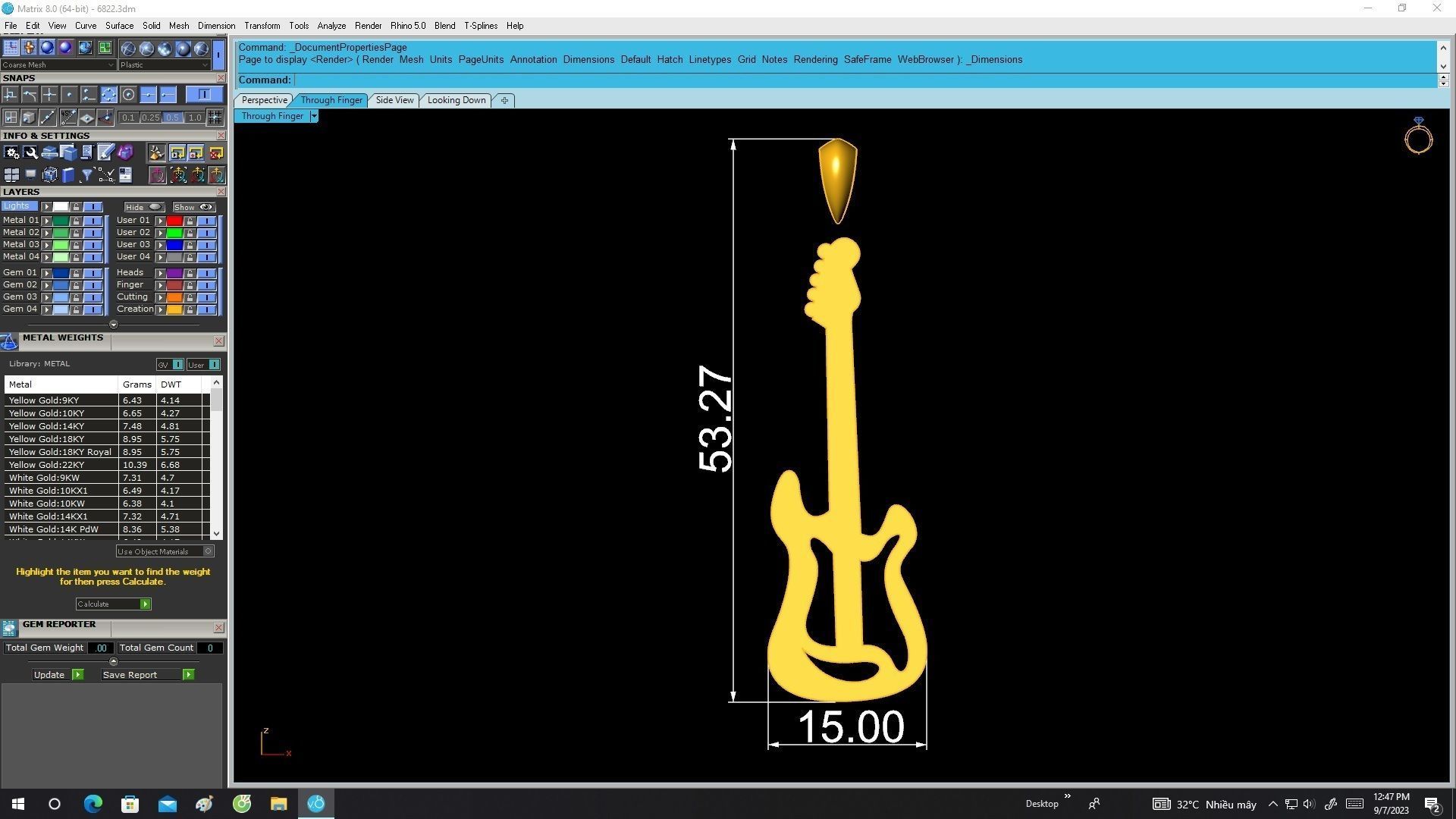Toggle the 45-degree angle snap icon

click(x=69, y=118)
